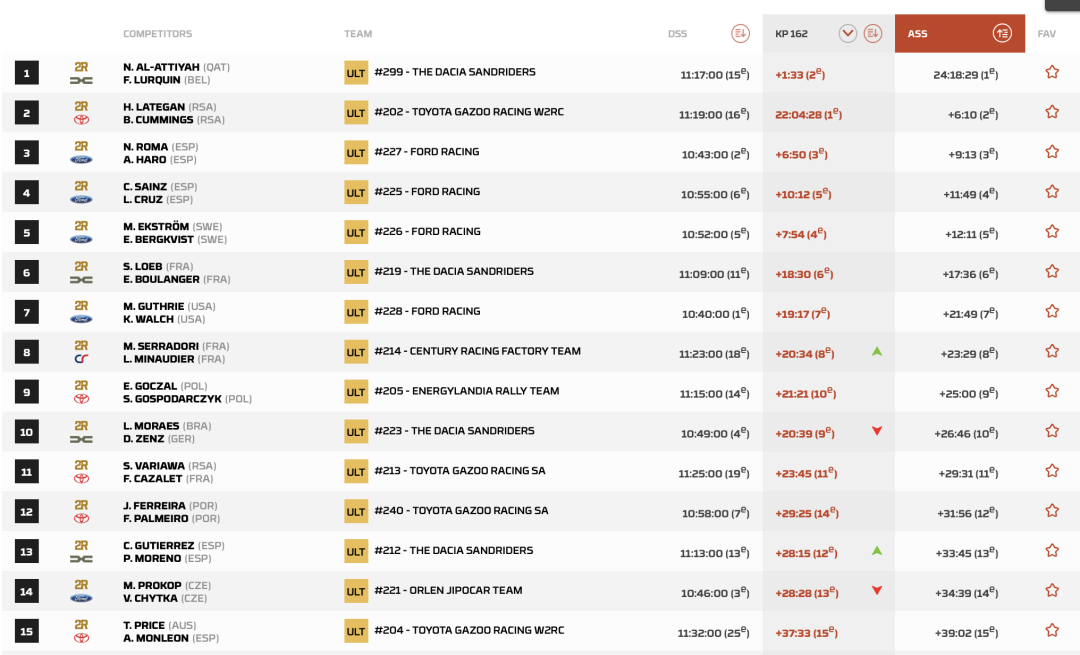Select the KP 162 column header label
Image resolution: width=1080 pixels, height=655 pixels.
click(x=791, y=34)
